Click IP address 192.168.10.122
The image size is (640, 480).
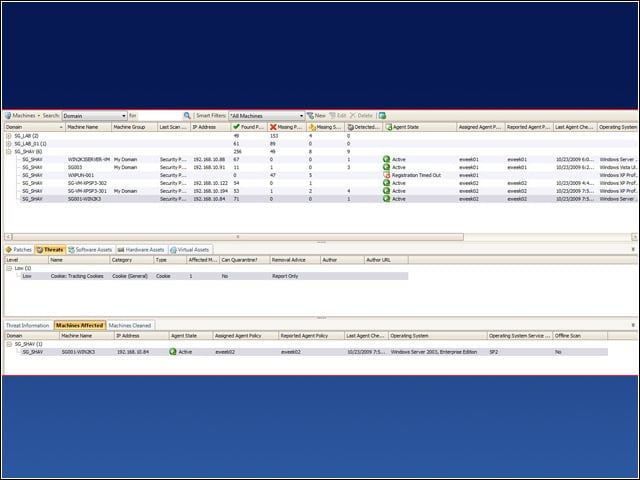(211, 183)
